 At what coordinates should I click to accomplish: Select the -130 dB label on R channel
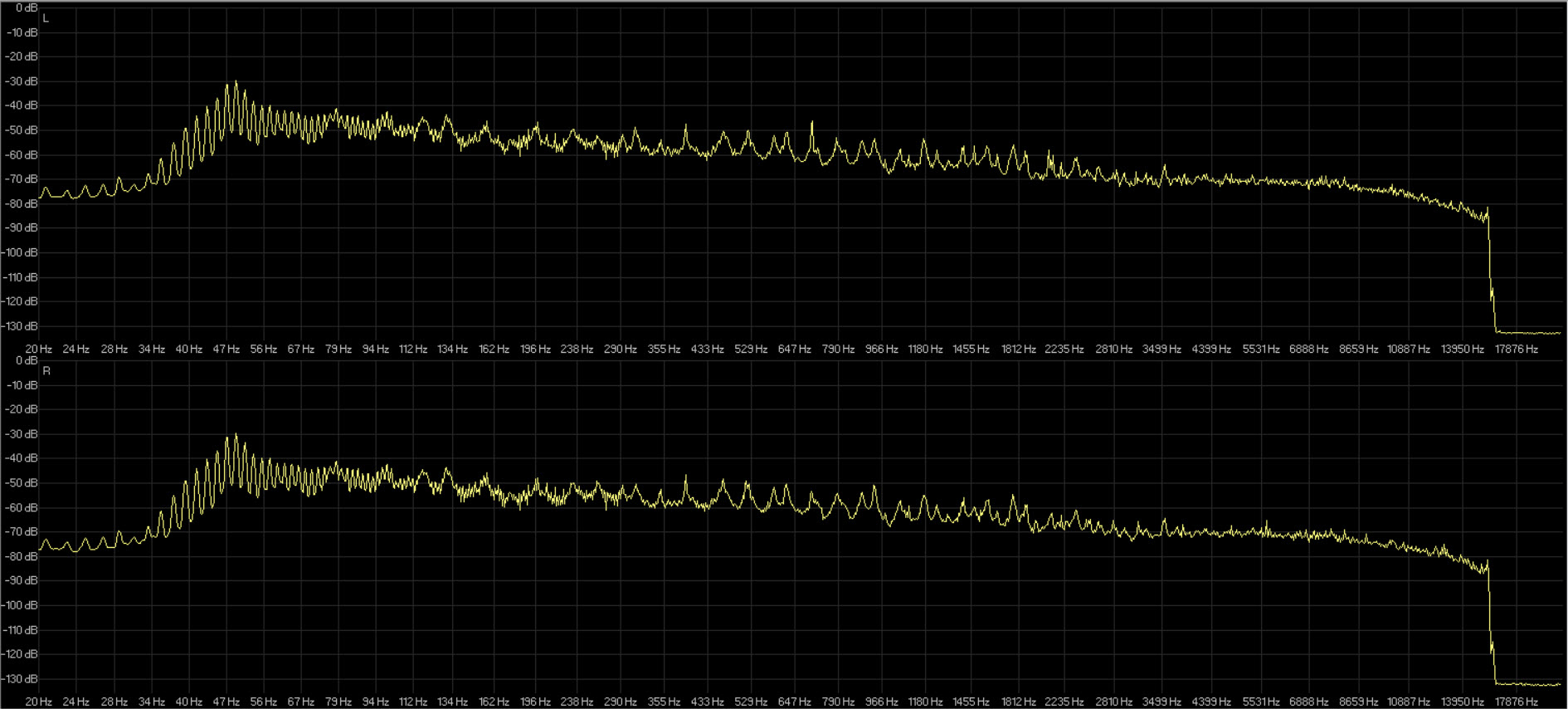pos(21,679)
